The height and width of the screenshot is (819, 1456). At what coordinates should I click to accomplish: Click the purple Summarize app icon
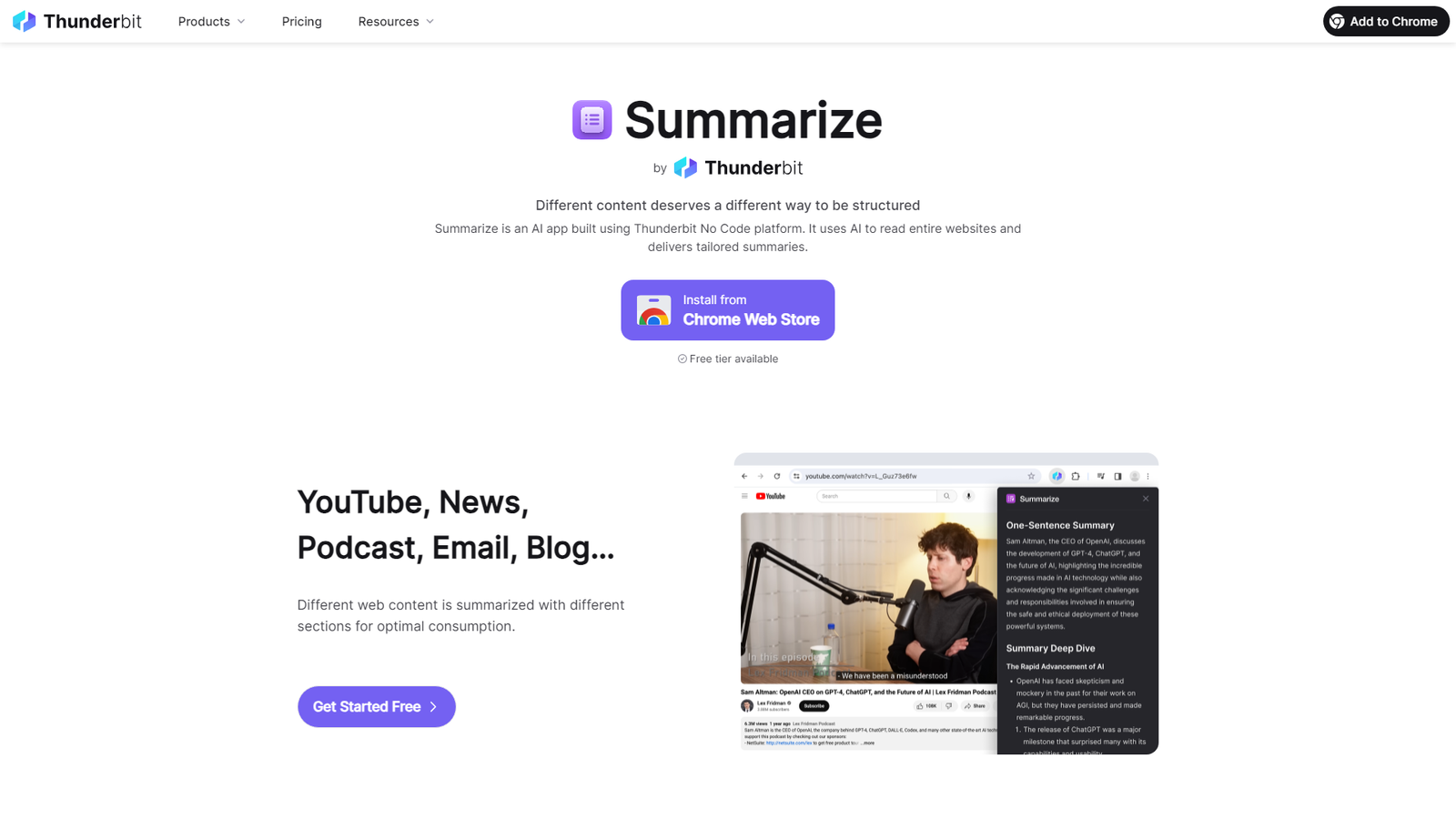coord(591,119)
